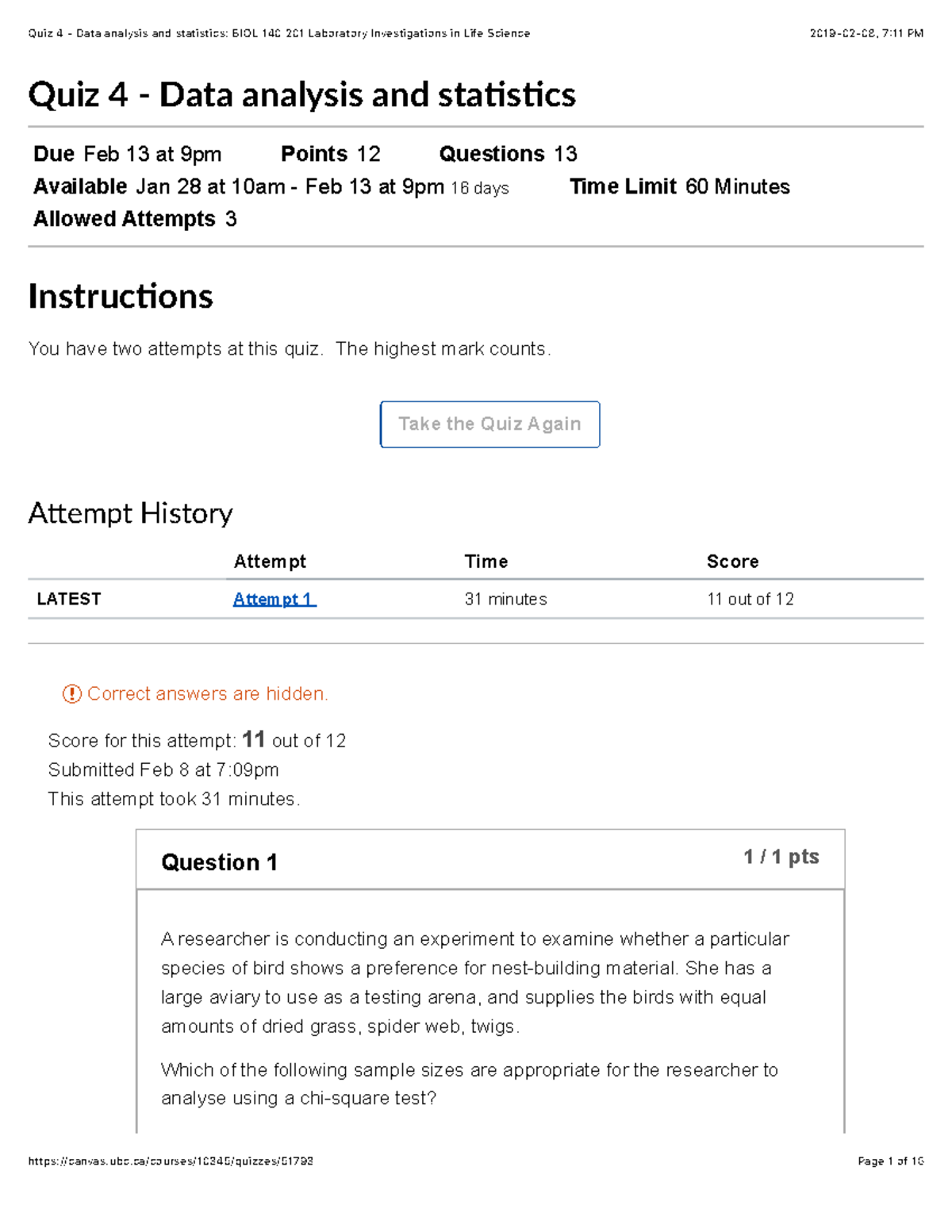
Task: Click the Page 1 of 16 footer text
Action: [890, 1161]
